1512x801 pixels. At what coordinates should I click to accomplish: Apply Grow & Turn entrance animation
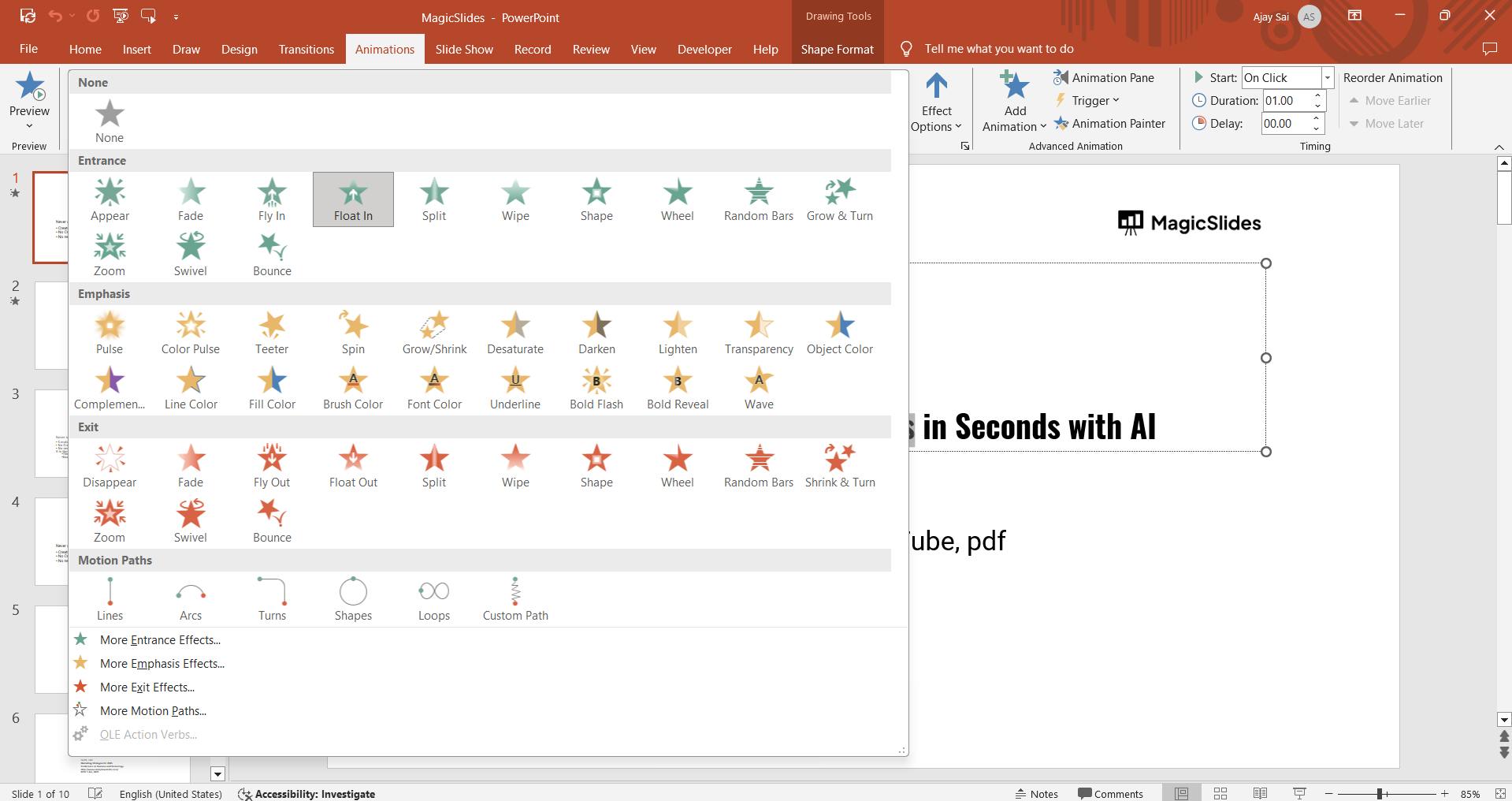[x=840, y=200]
